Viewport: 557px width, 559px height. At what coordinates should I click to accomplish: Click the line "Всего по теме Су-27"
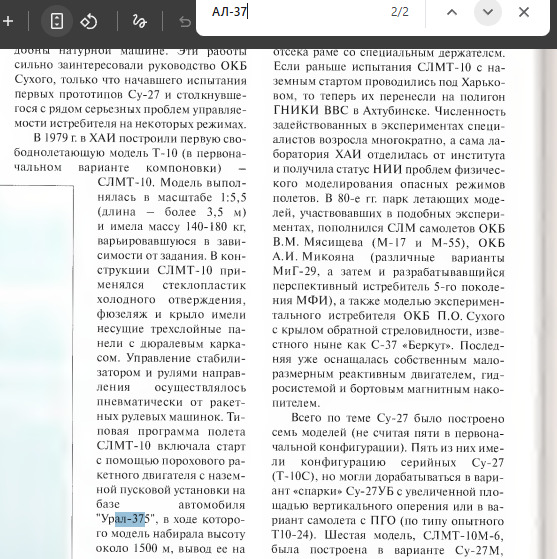tap(349, 418)
